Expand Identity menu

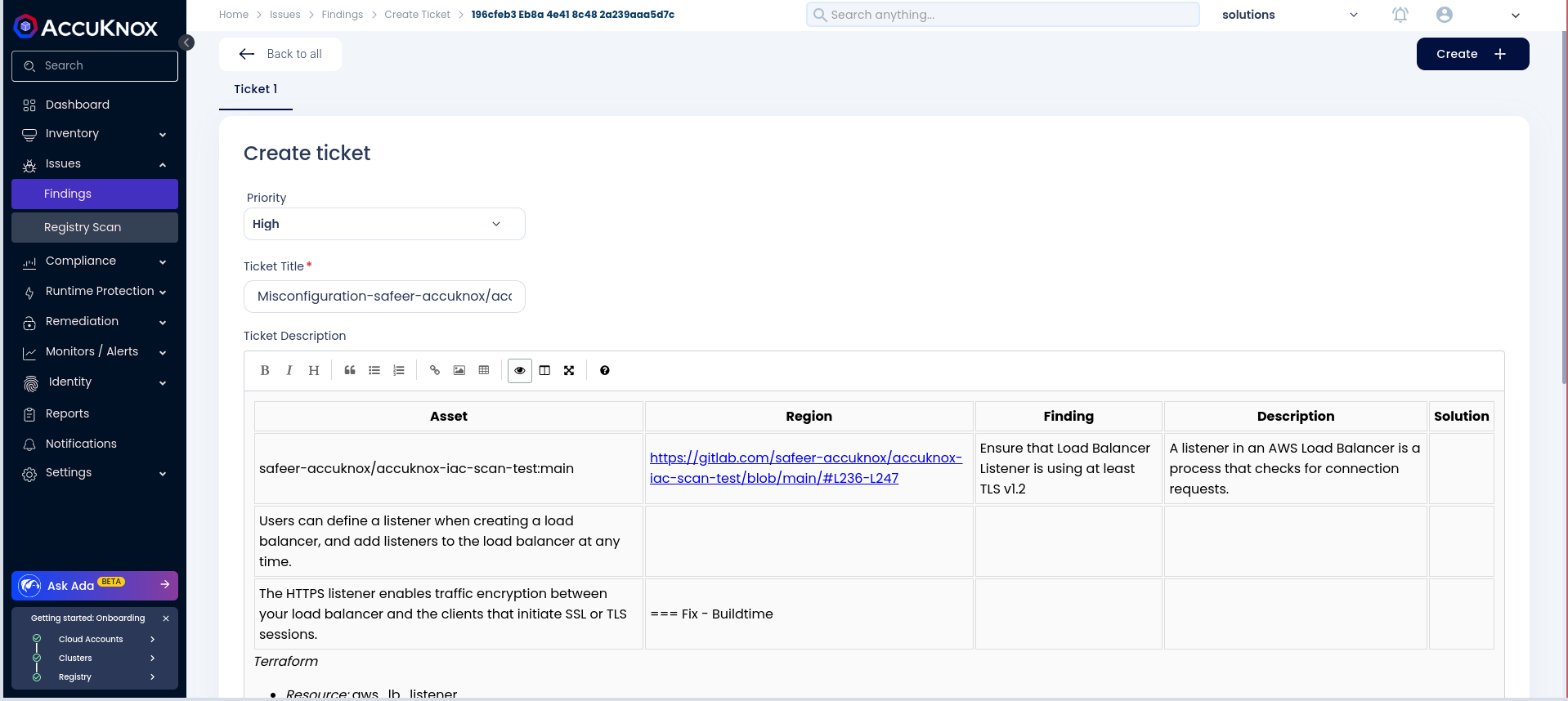tap(95, 382)
